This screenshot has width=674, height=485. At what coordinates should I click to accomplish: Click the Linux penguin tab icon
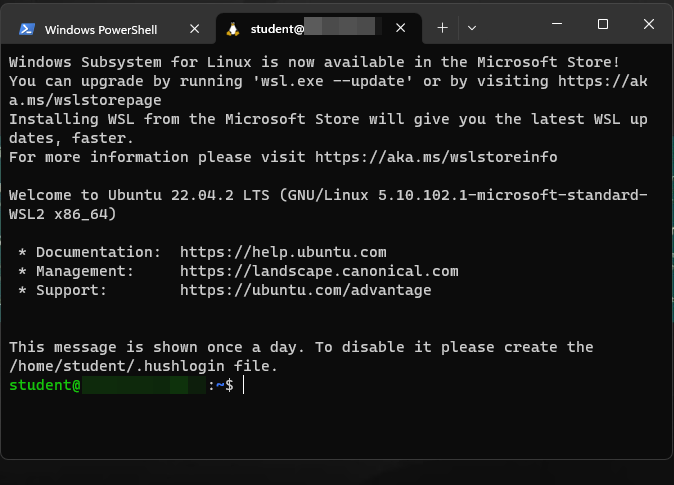click(x=233, y=29)
